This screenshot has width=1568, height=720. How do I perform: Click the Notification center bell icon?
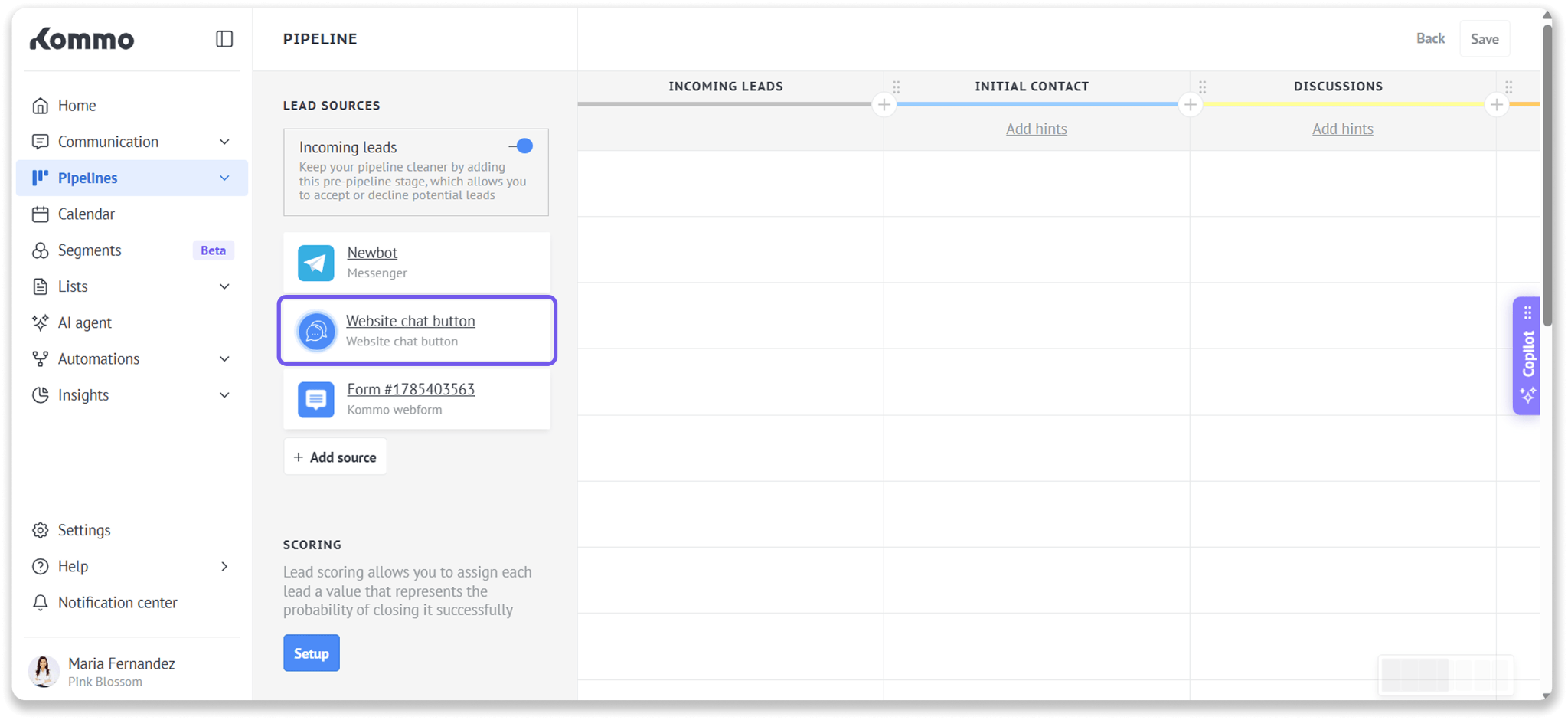[x=41, y=603]
